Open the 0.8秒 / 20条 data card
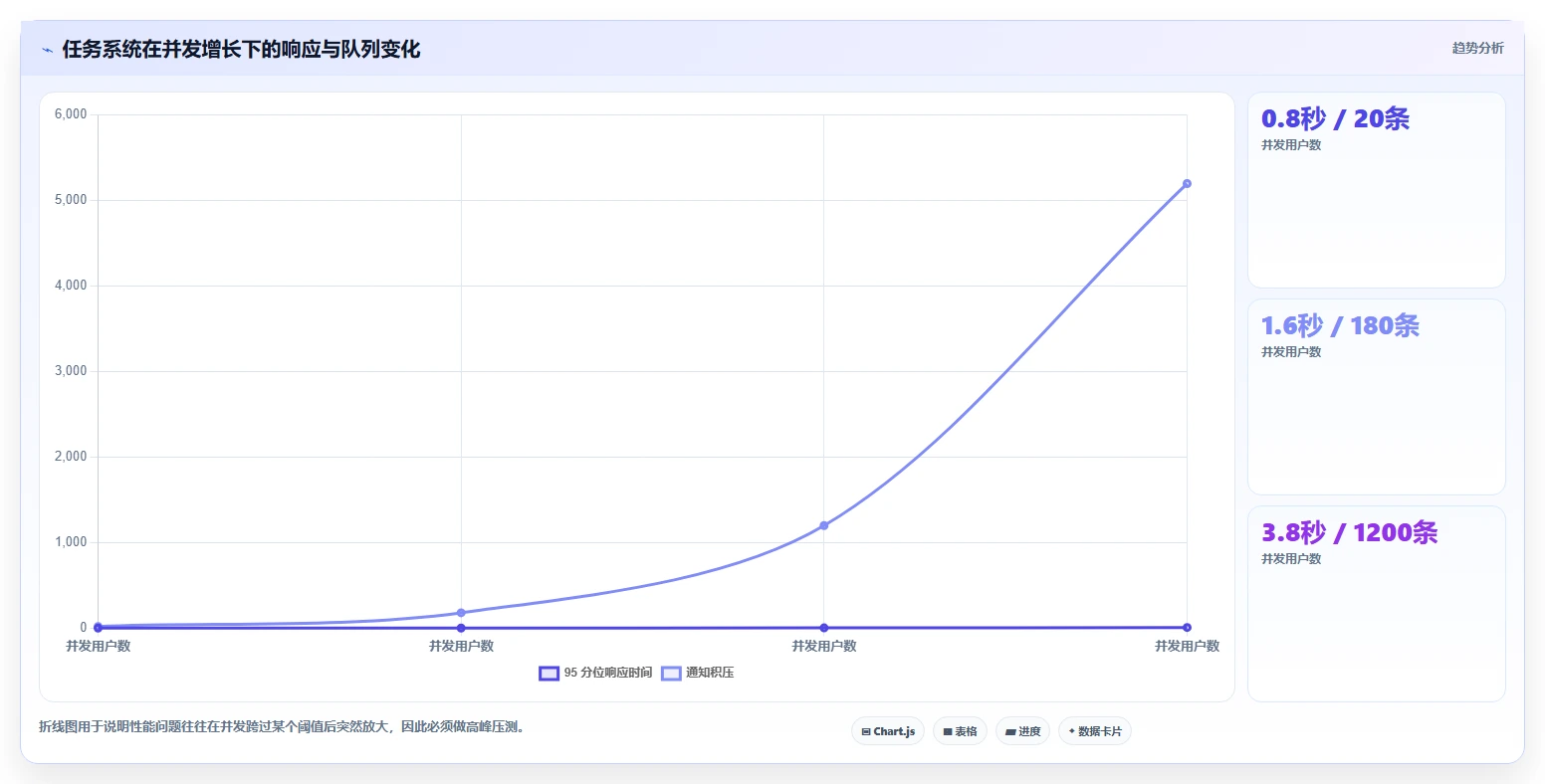The image size is (1545, 784). click(x=1376, y=190)
